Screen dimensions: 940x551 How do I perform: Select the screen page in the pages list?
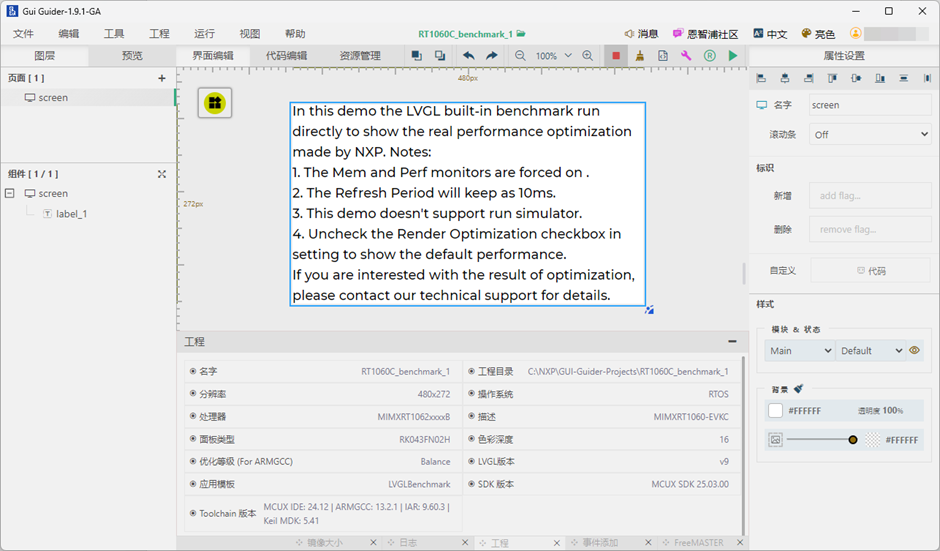pyautogui.click(x=88, y=97)
